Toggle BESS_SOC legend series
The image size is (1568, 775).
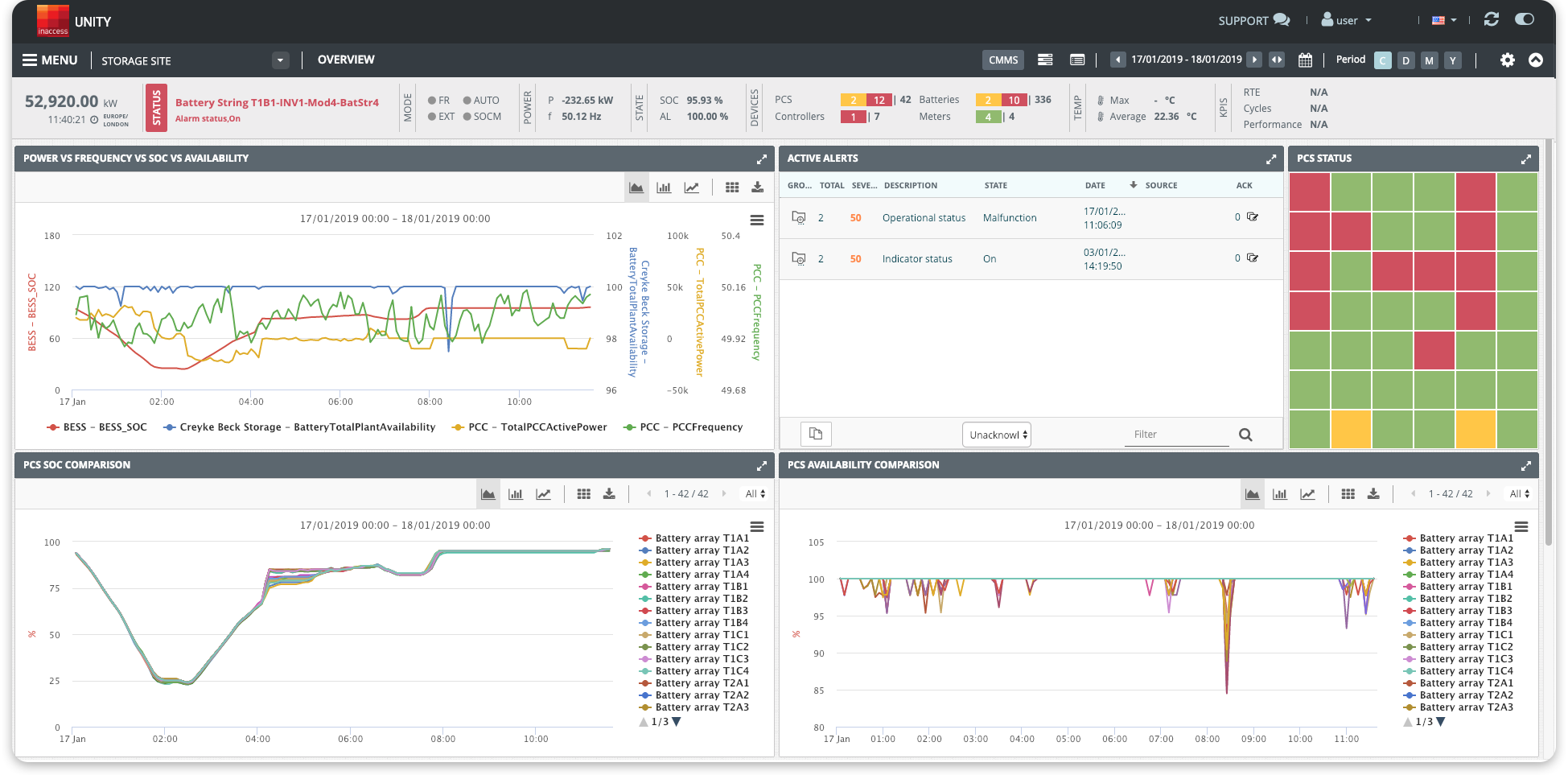coord(97,427)
